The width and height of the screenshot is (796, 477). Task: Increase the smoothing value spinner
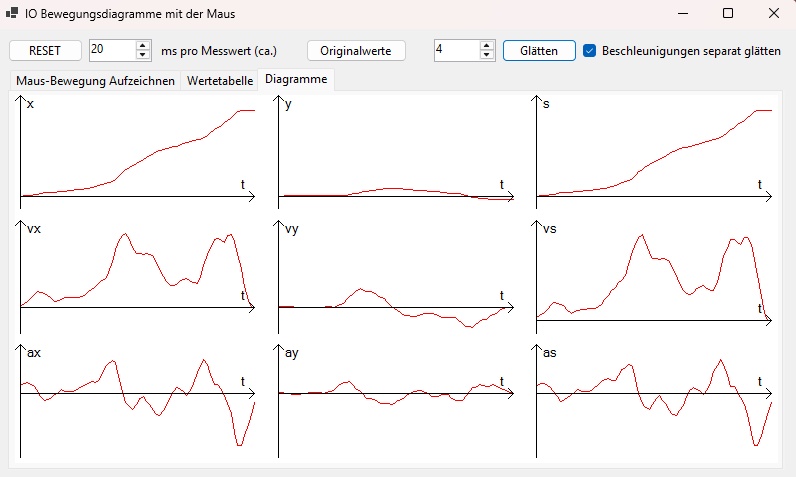[x=487, y=46]
